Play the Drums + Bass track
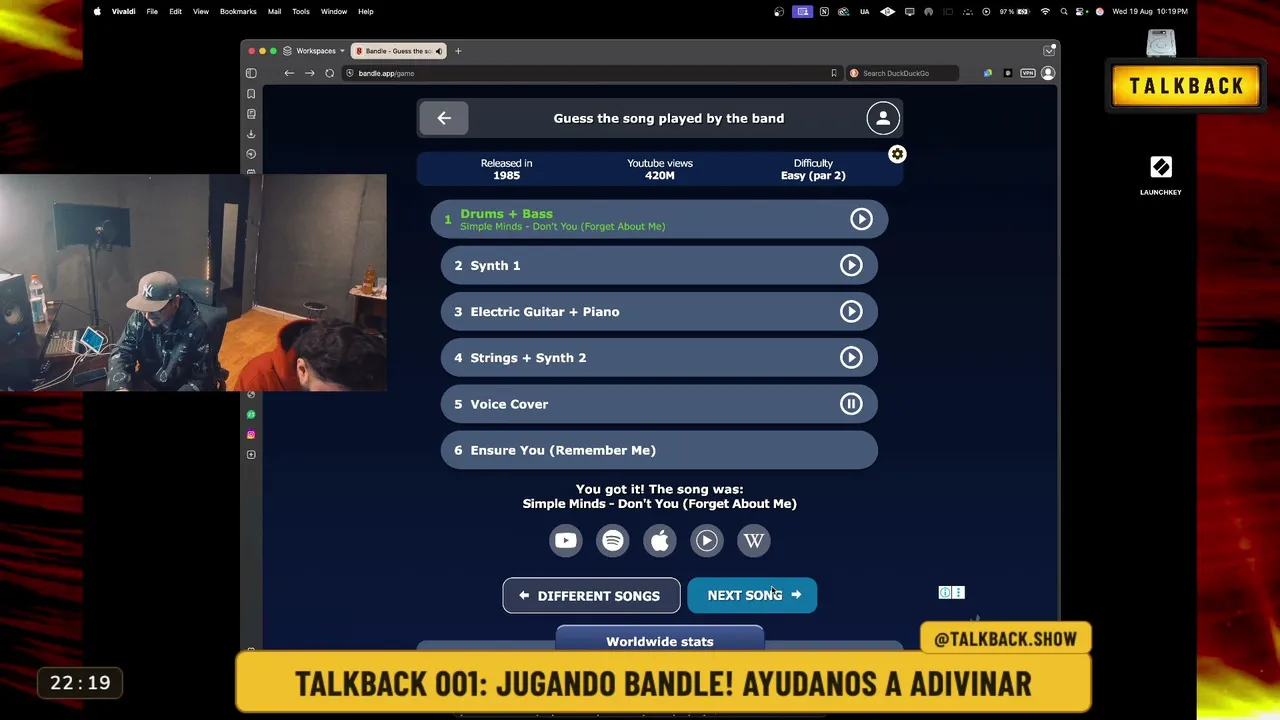Image resolution: width=1280 pixels, height=720 pixels. (861, 219)
